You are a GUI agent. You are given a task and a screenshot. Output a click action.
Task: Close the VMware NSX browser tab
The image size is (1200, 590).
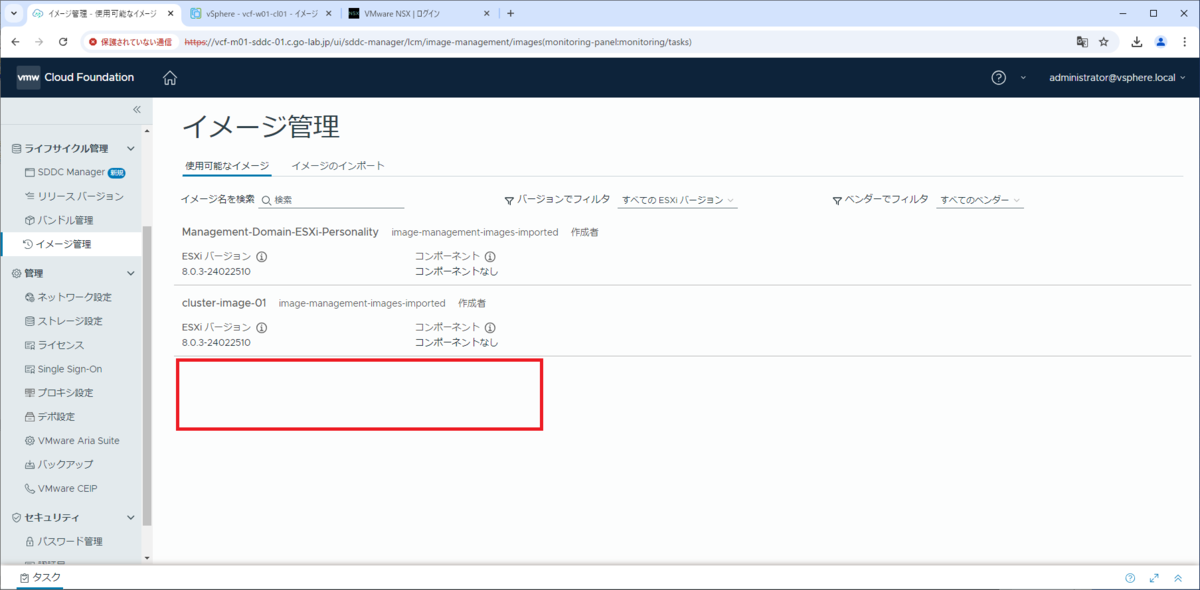[x=487, y=14]
